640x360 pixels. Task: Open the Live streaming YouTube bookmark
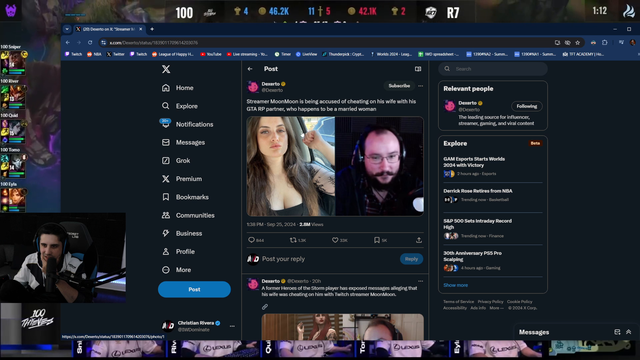pos(247,54)
